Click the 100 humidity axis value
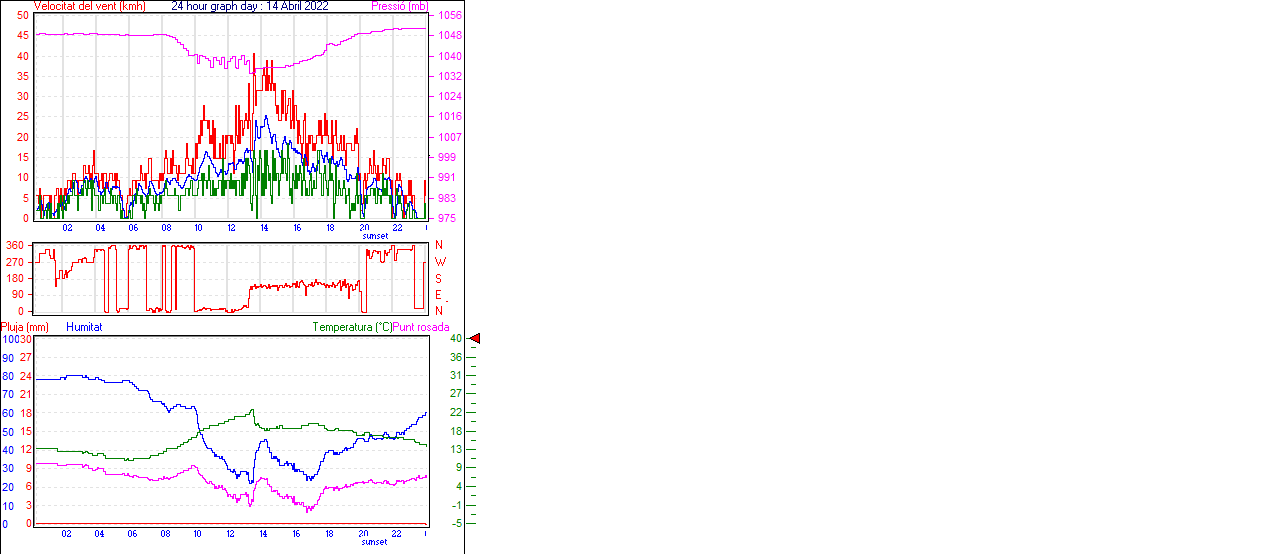This screenshot has width=1280, height=554. [x=9, y=340]
